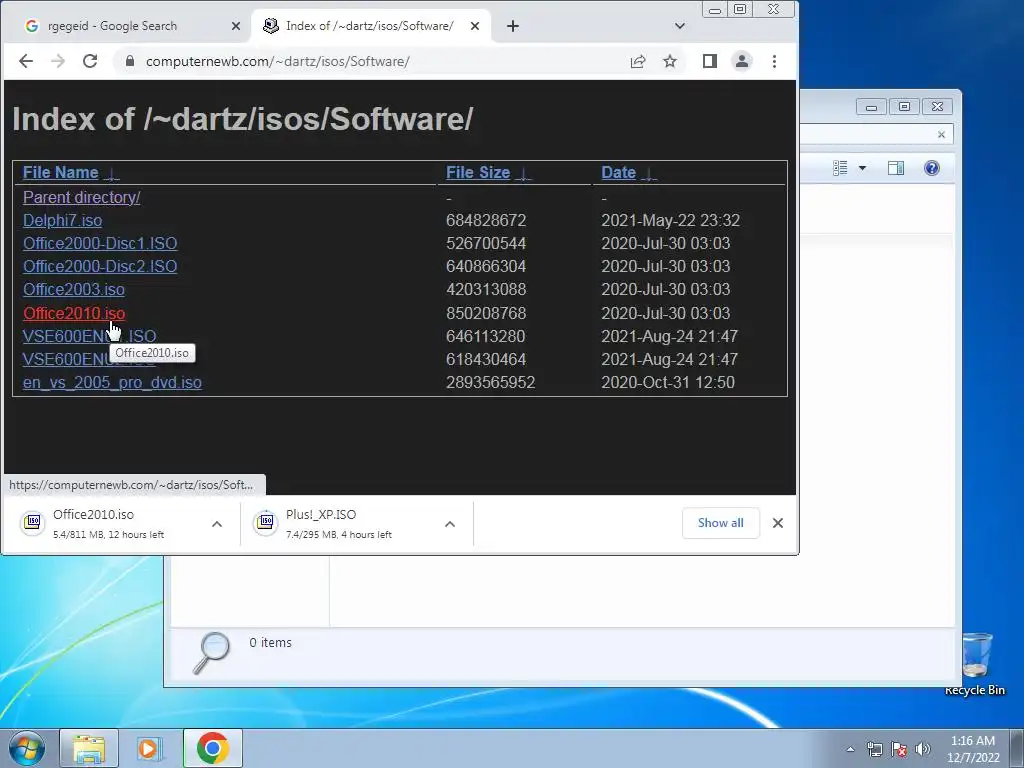The image size is (1024, 768).
Task: Download Delphi7.iso
Action: click(63, 221)
